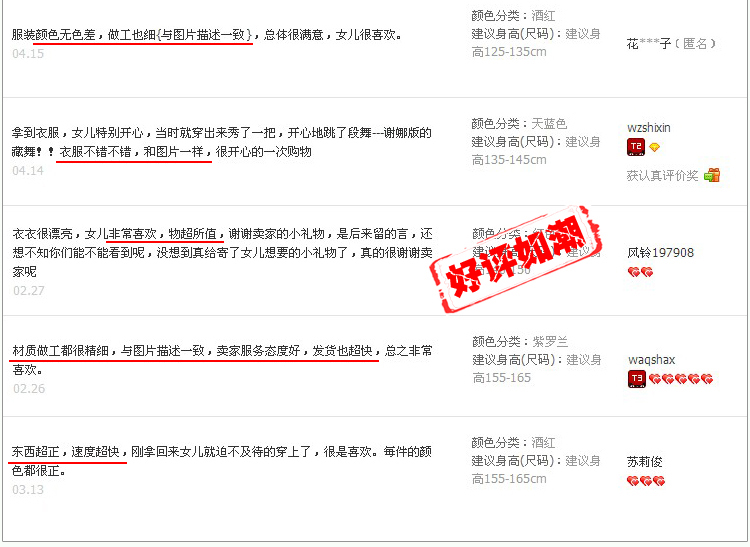The width and height of the screenshot is (750, 547).
Task: Click the red 好评如潮 stamp
Action: (516, 259)
